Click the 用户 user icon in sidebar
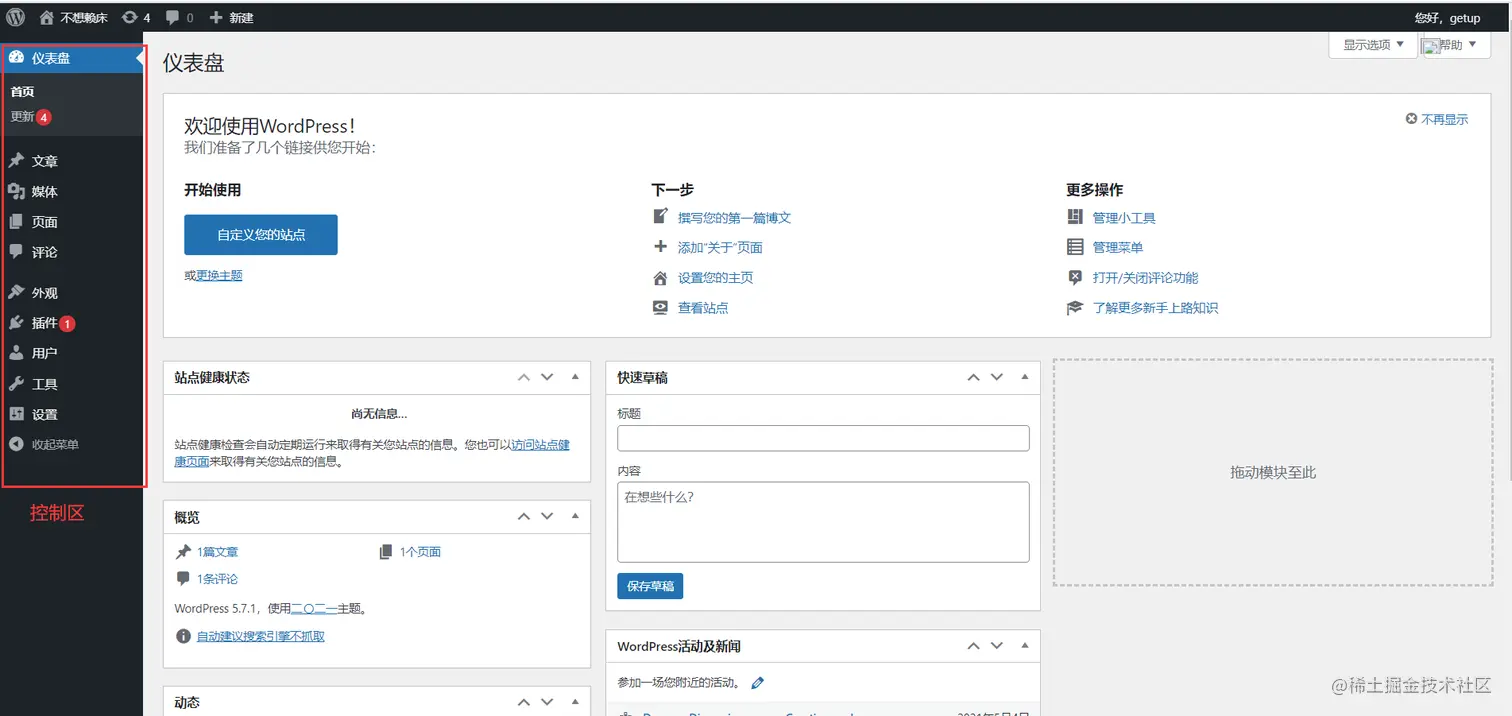Image resolution: width=1512 pixels, height=716 pixels. coord(16,353)
